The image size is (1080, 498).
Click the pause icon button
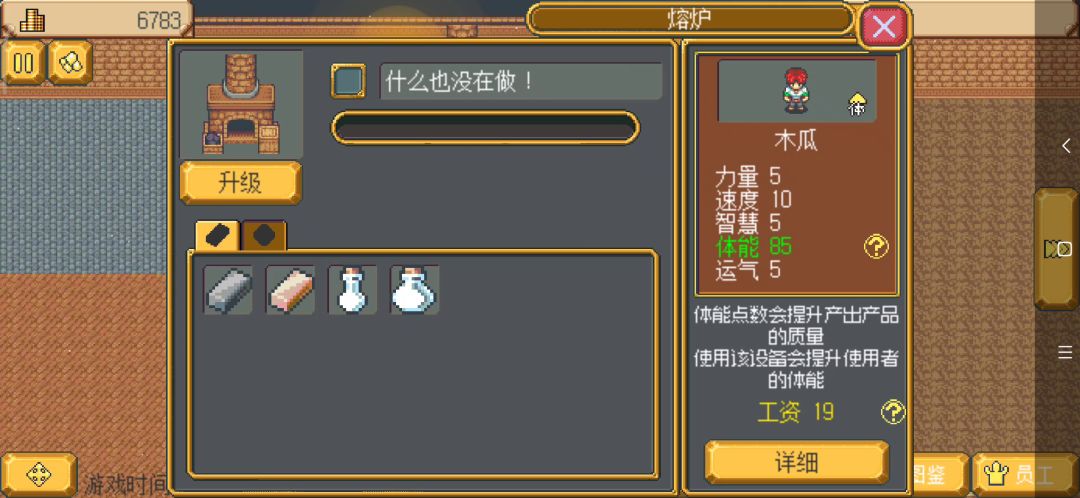23,62
